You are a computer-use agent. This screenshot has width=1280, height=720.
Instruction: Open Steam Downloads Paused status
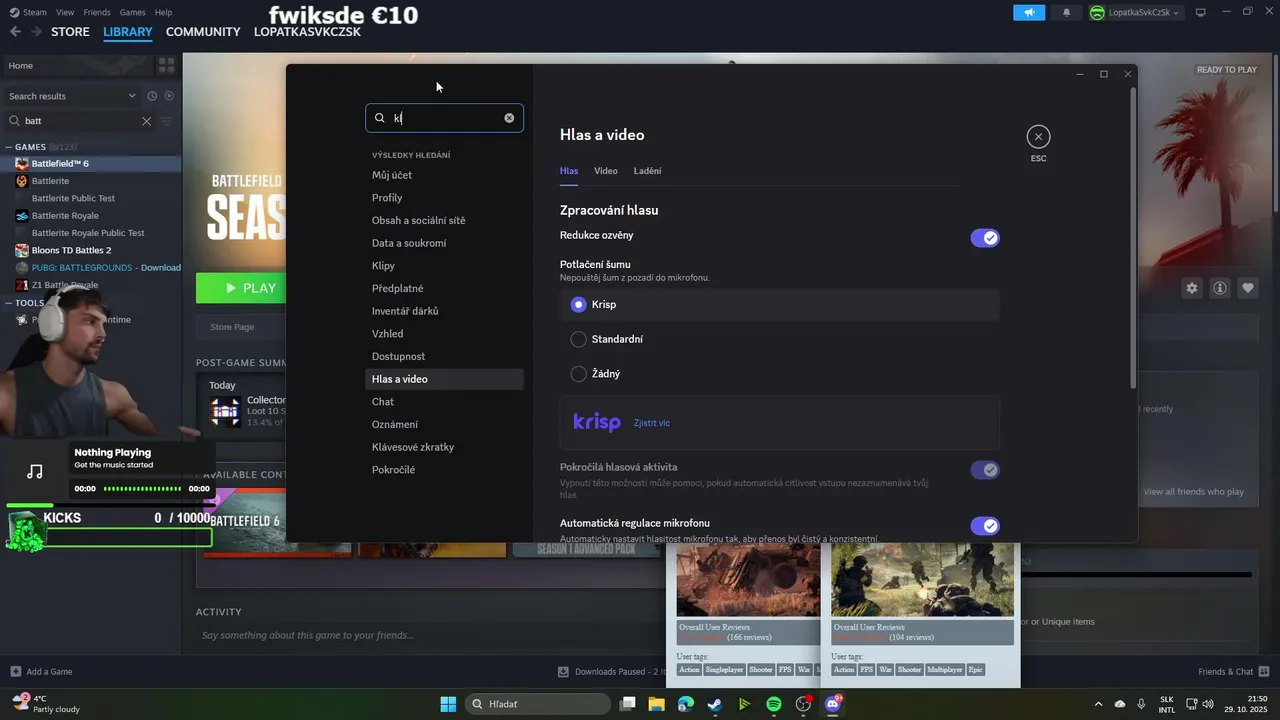point(612,672)
